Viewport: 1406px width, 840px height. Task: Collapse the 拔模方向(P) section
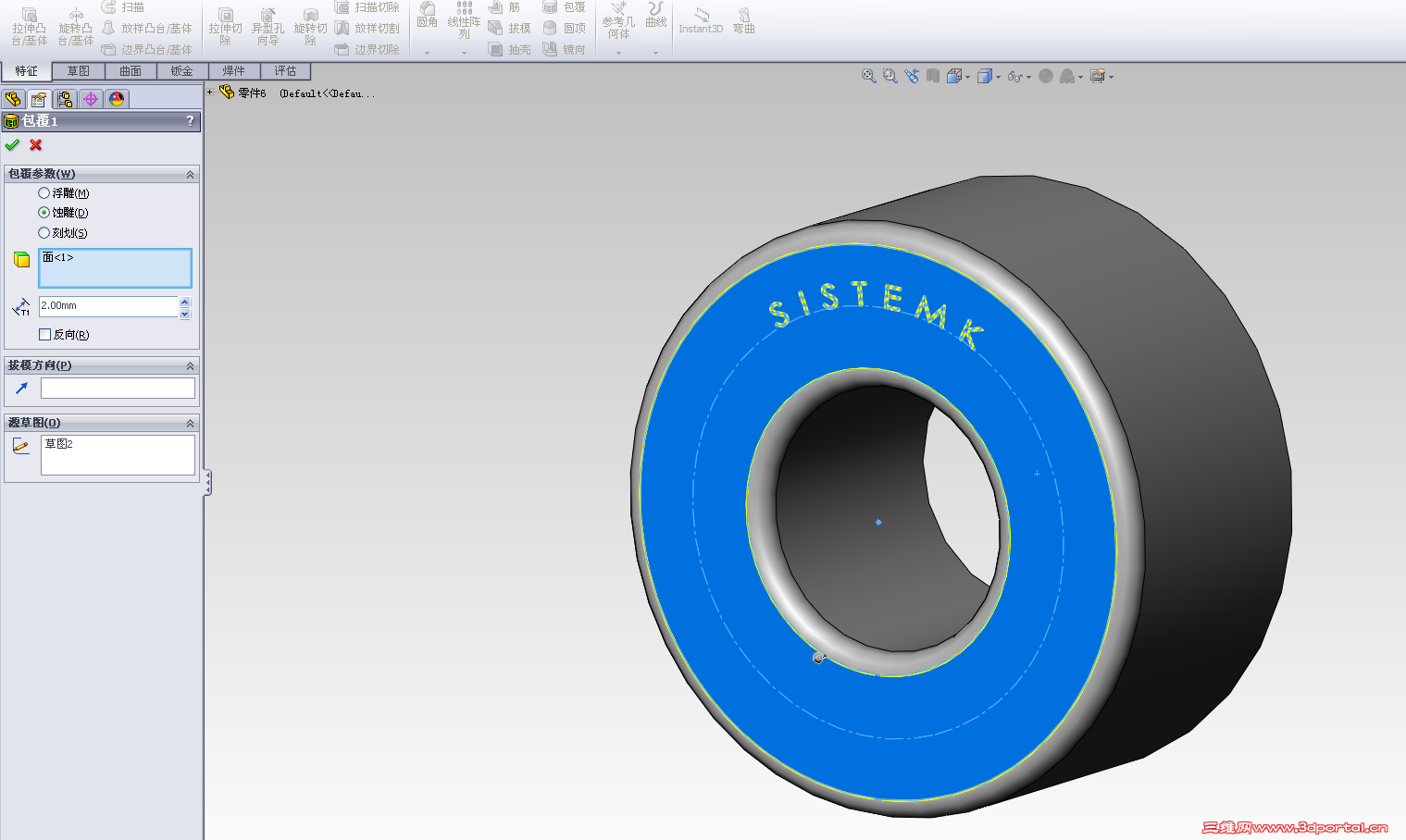[x=190, y=366]
